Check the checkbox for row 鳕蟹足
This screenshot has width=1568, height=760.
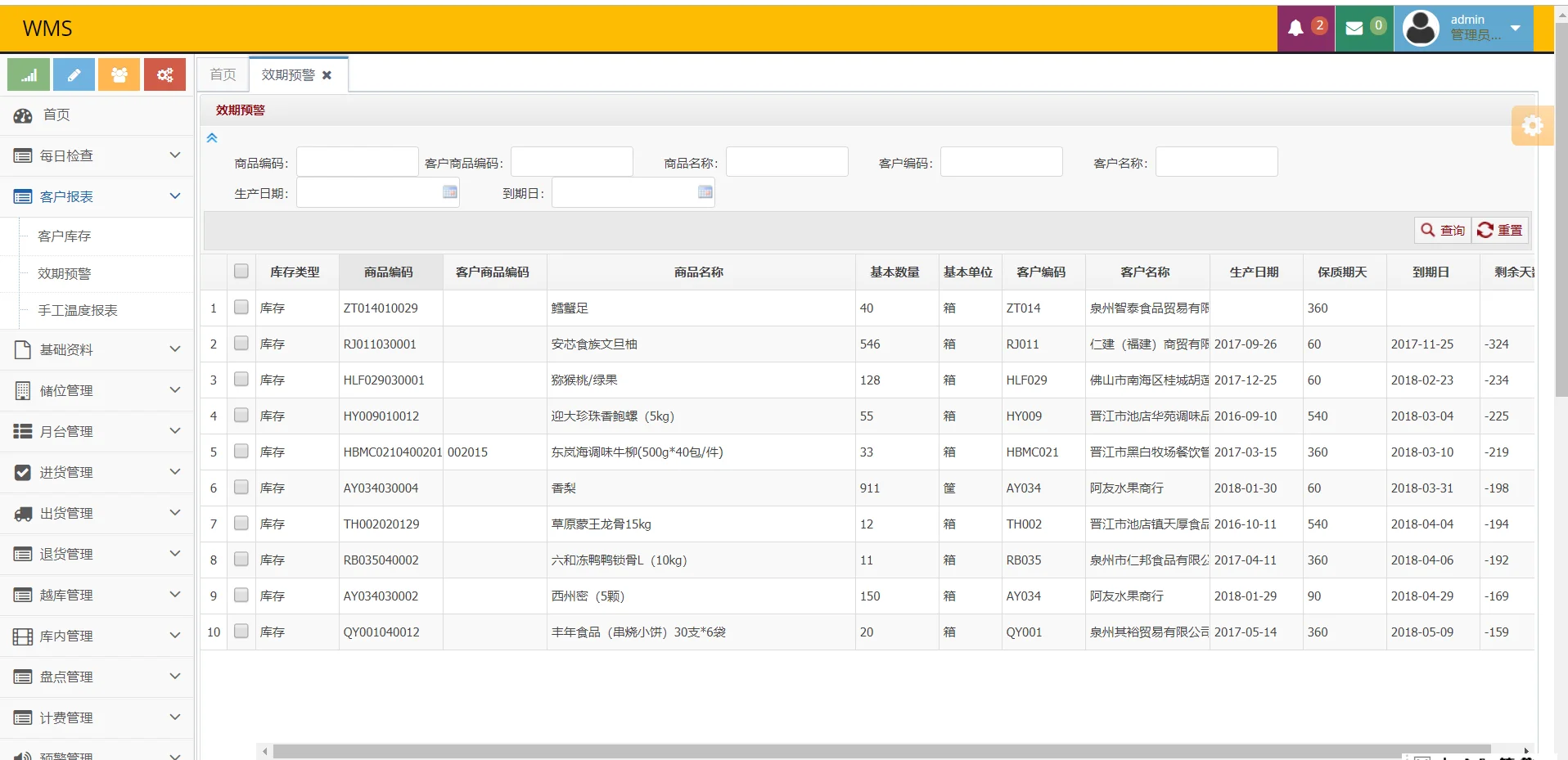coord(240,308)
